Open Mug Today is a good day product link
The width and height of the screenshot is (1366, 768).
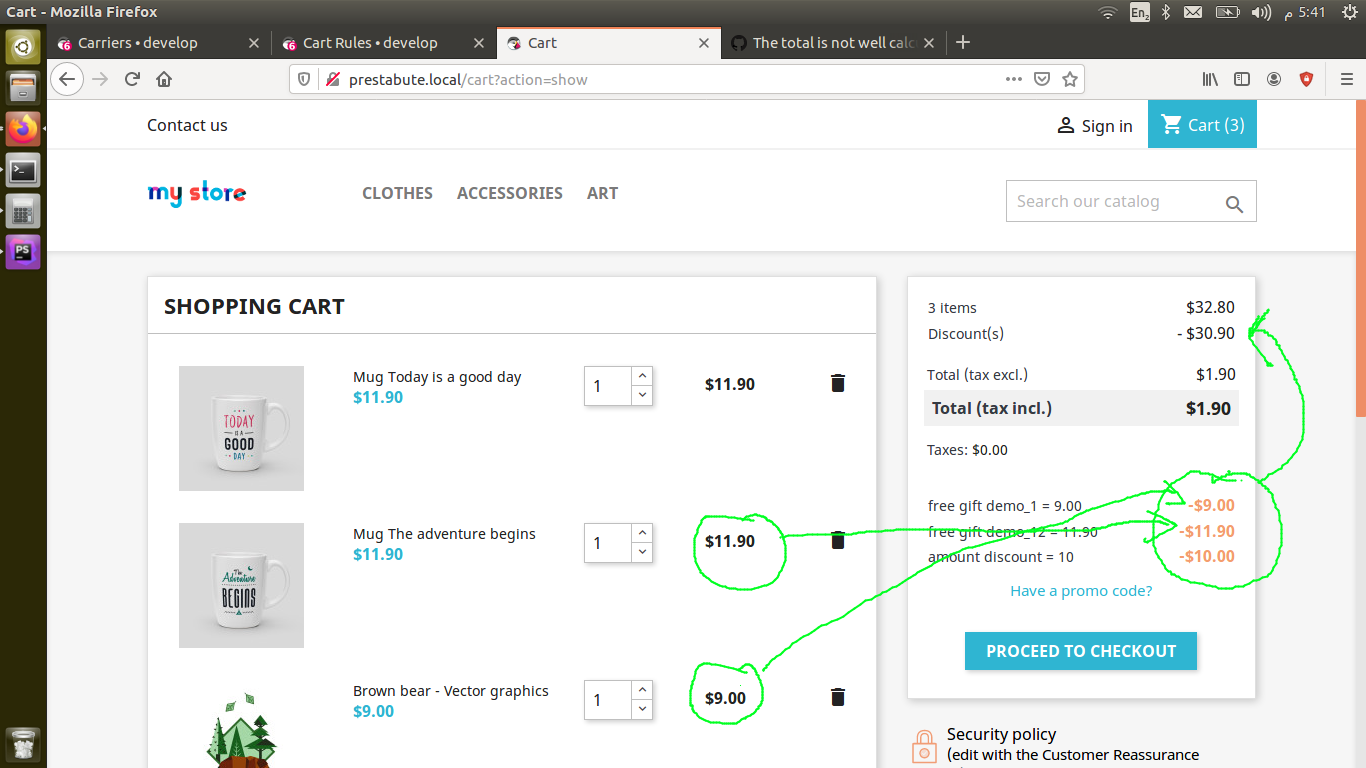(x=437, y=377)
